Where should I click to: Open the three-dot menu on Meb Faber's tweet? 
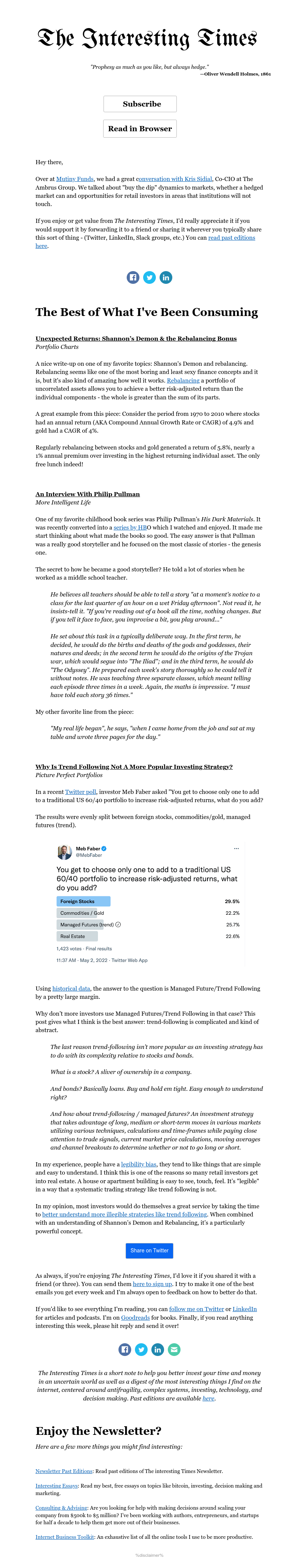click(236, 849)
